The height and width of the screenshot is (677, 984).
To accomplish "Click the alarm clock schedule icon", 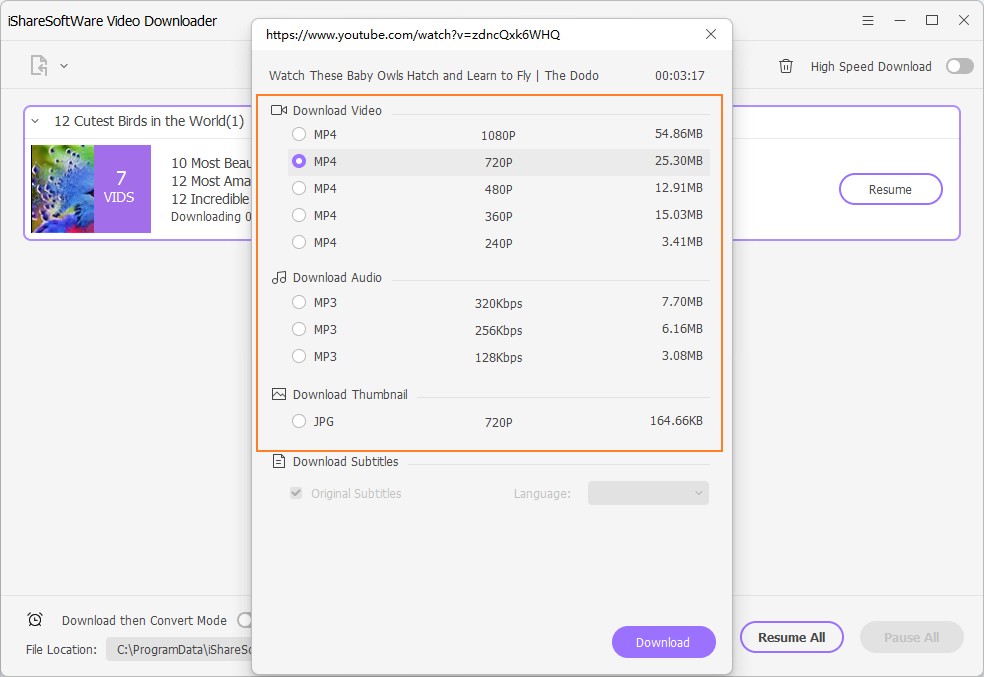I will coord(35,620).
